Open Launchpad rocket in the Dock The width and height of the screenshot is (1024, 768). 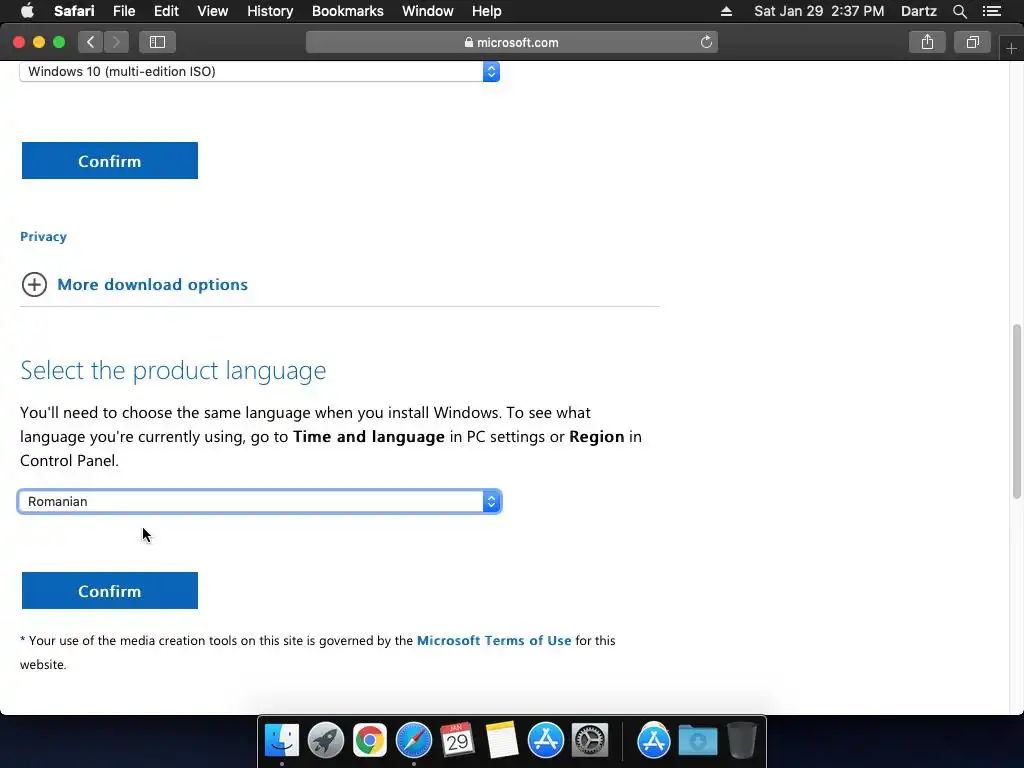[325, 741]
